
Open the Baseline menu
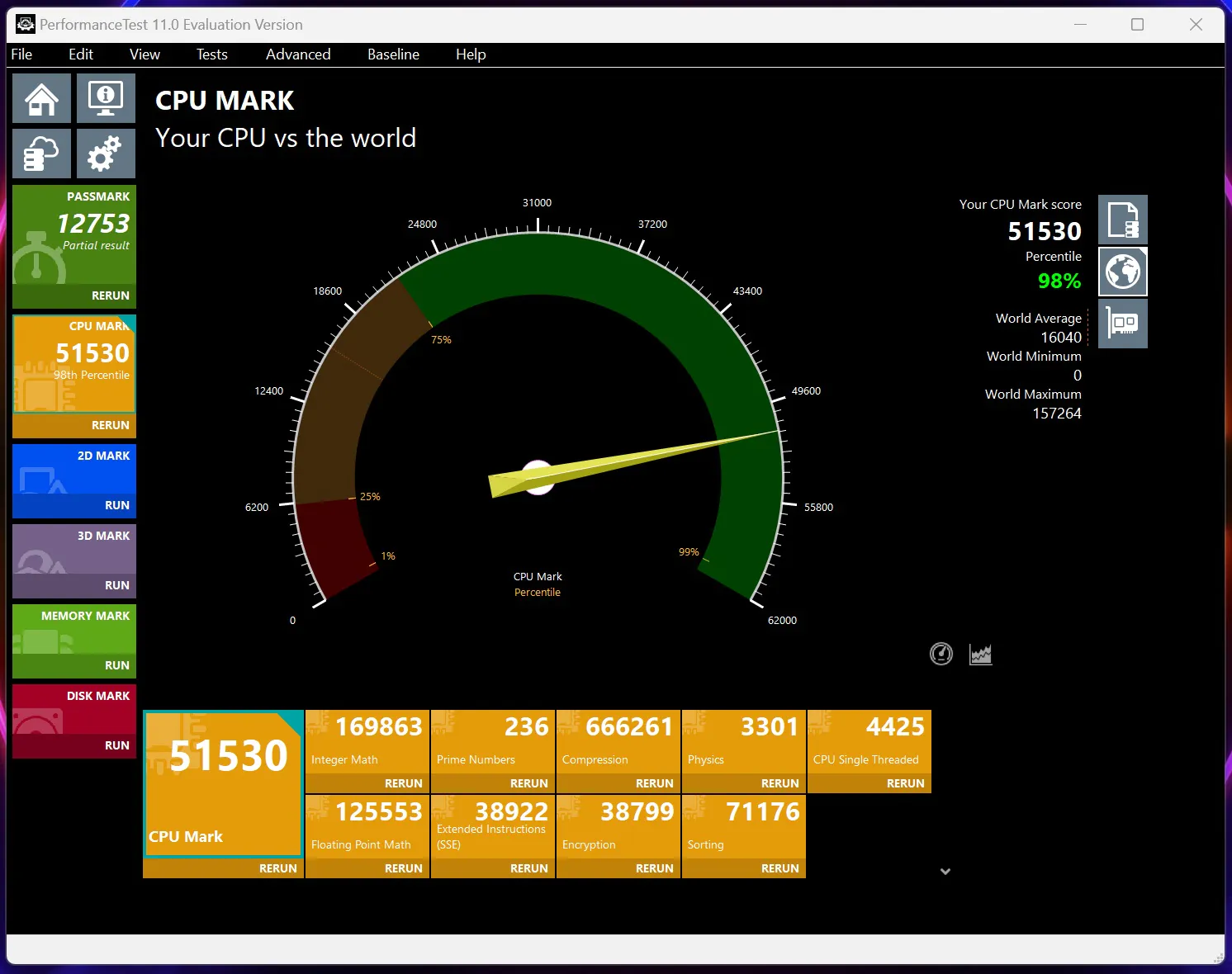click(393, 54)
